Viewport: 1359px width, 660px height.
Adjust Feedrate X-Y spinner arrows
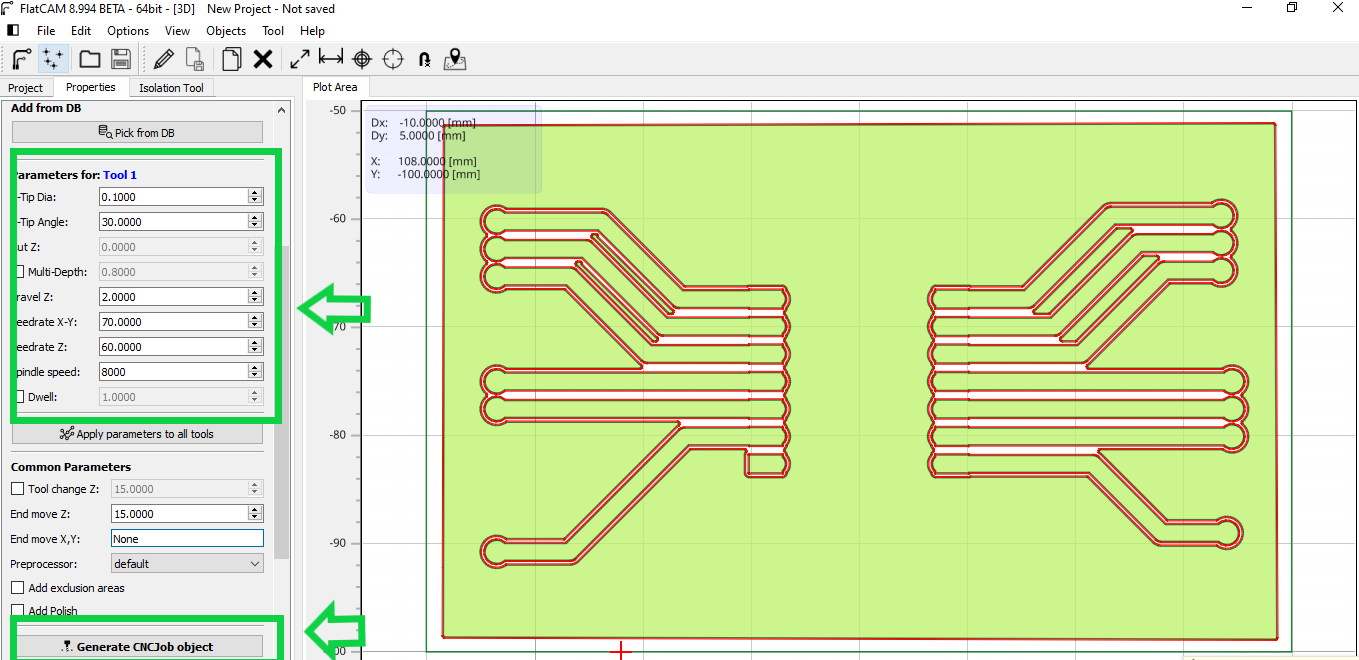pos(255,322)
